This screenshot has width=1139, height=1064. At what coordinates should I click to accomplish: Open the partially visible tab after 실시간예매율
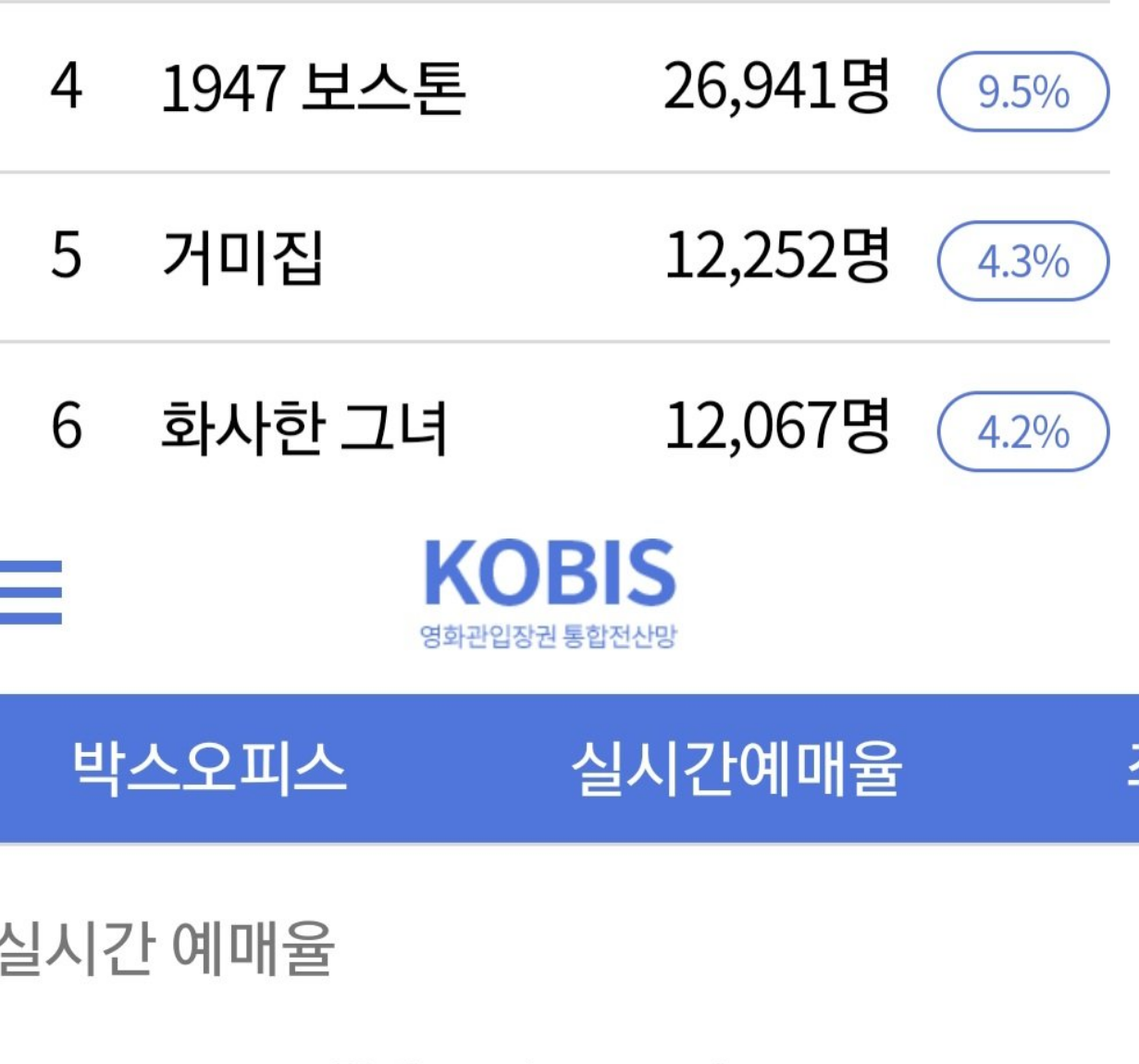(1133, 768)
